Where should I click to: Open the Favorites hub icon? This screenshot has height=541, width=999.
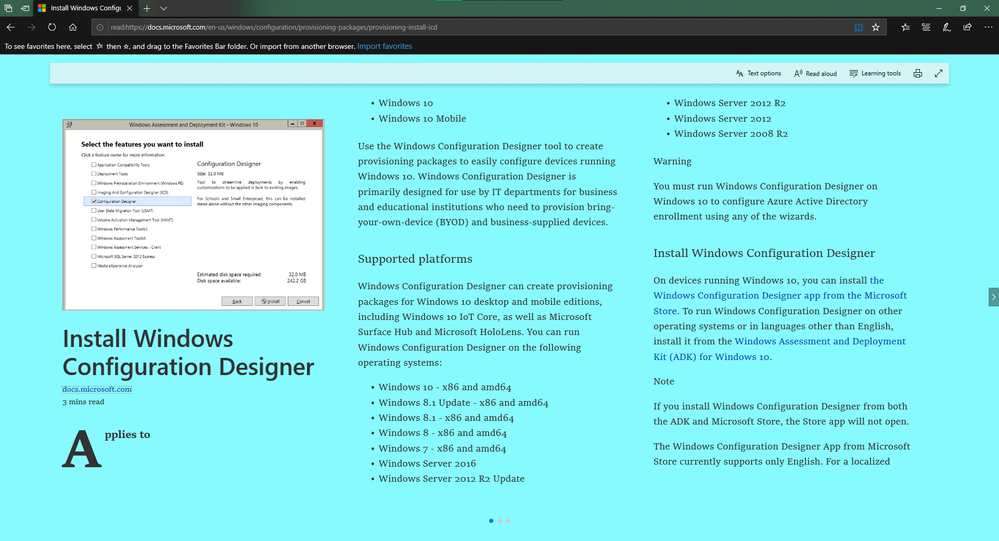pyautogui.click(x=905, y=27)
